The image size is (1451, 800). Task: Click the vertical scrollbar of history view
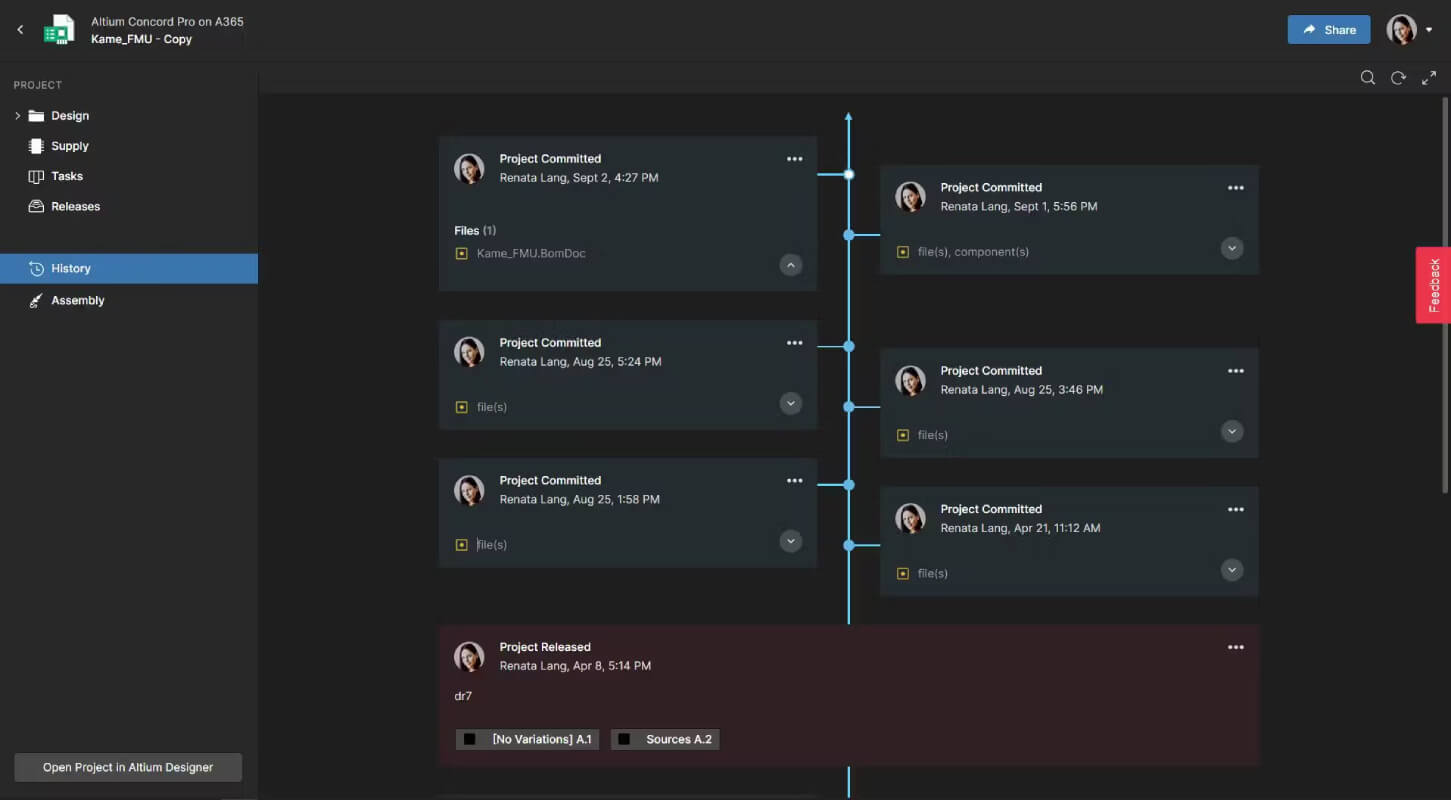[x=1445, y=295]
